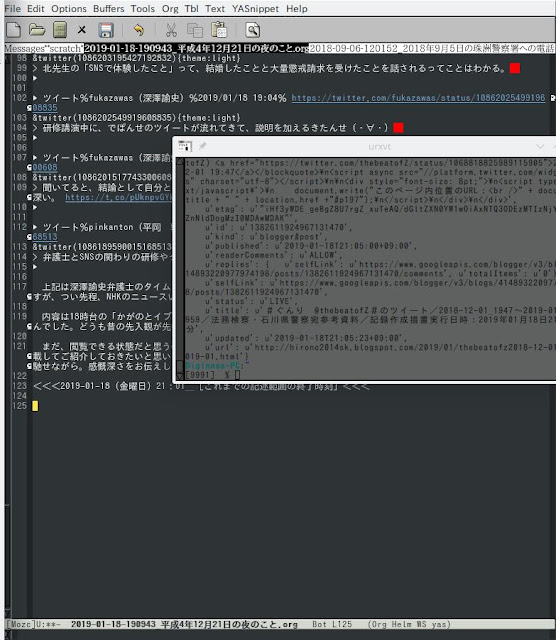Viewport: 556px width, 640px height.
Task: Toggle the heading triangle on line 115
Action: (35, 267)
